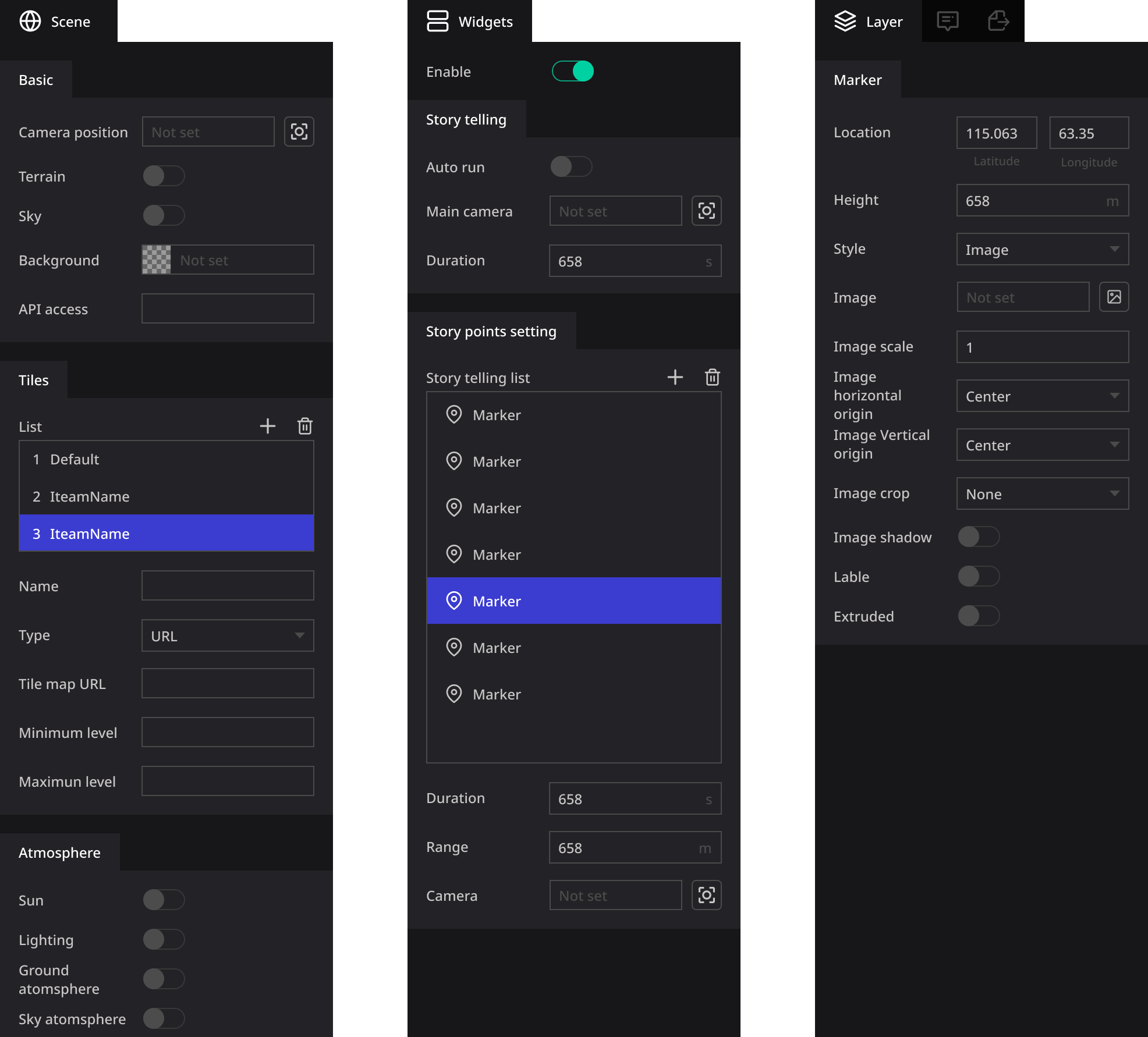
Task: Open Image Vertical origin dropdown
Action: coord(1043,445)
